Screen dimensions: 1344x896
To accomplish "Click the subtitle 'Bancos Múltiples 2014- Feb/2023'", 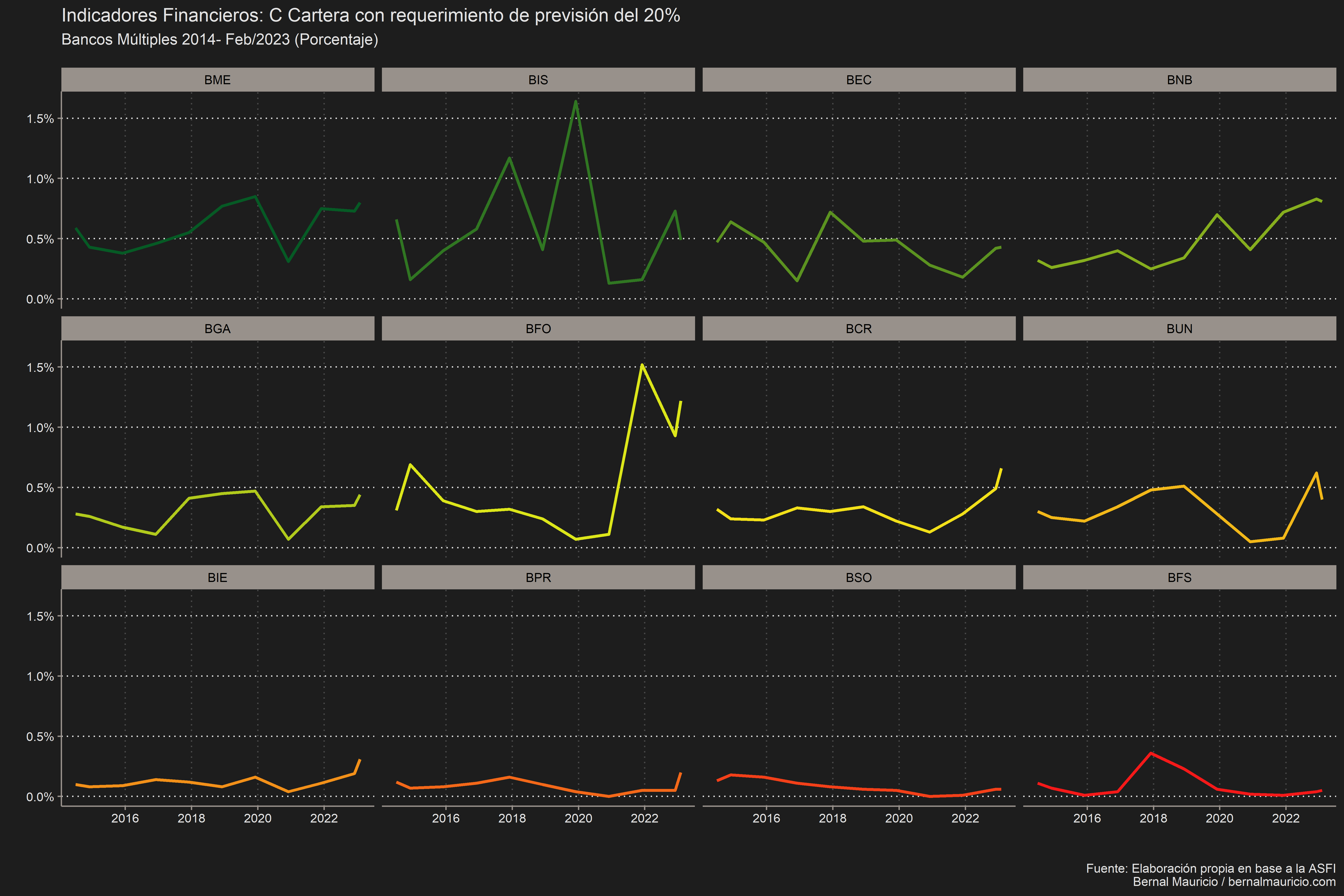I will point(220,39).
